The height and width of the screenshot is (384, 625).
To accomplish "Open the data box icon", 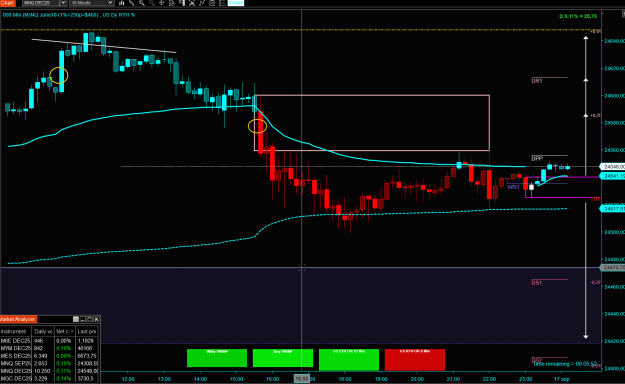I will click(172, 3).
